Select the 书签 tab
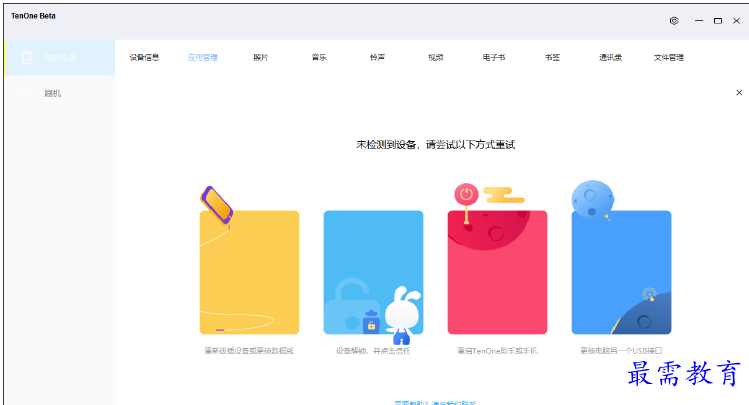The width and height of the screenshot is (749, 405). [552, 57]
